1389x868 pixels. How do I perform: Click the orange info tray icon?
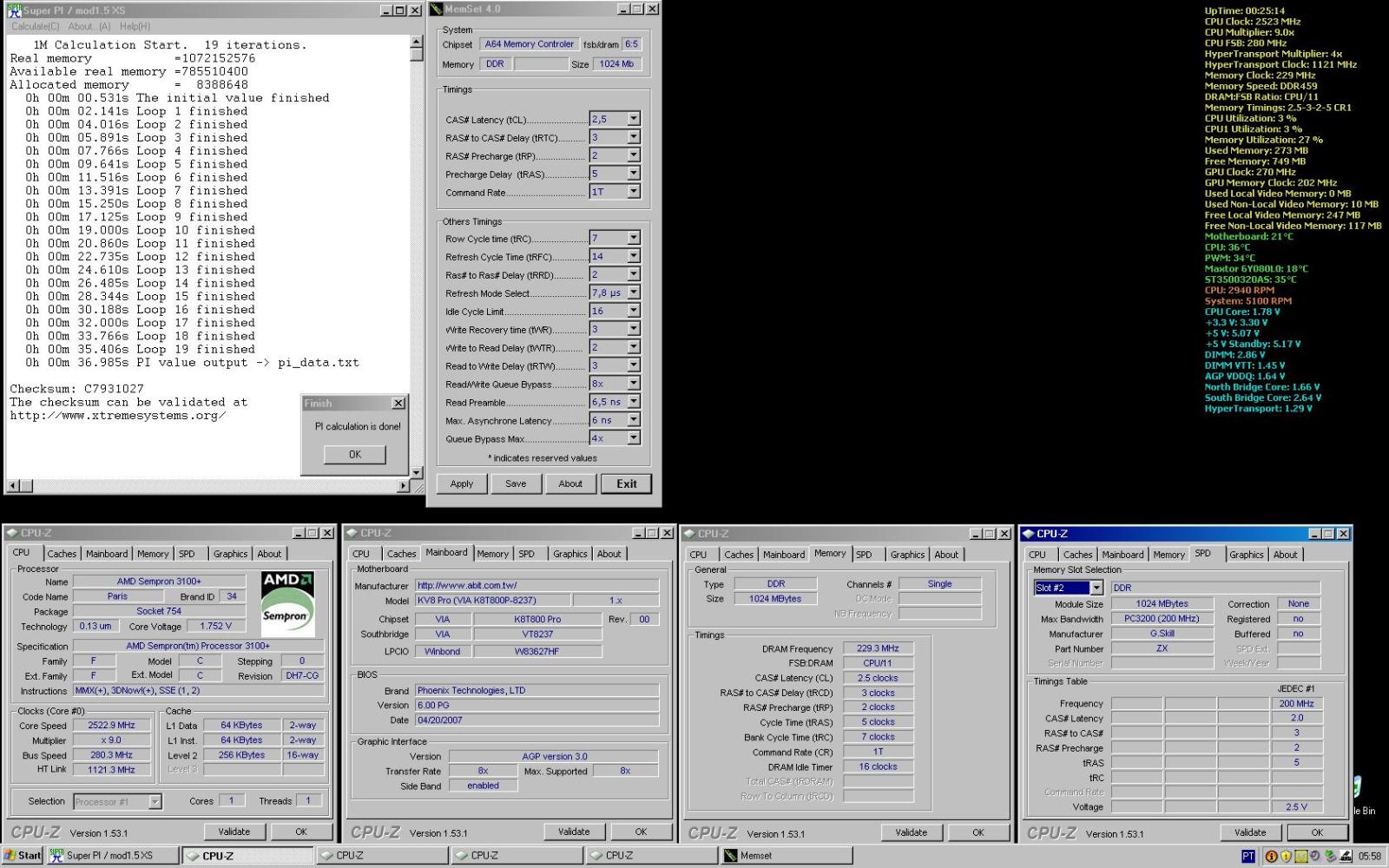coord(1272,856)
